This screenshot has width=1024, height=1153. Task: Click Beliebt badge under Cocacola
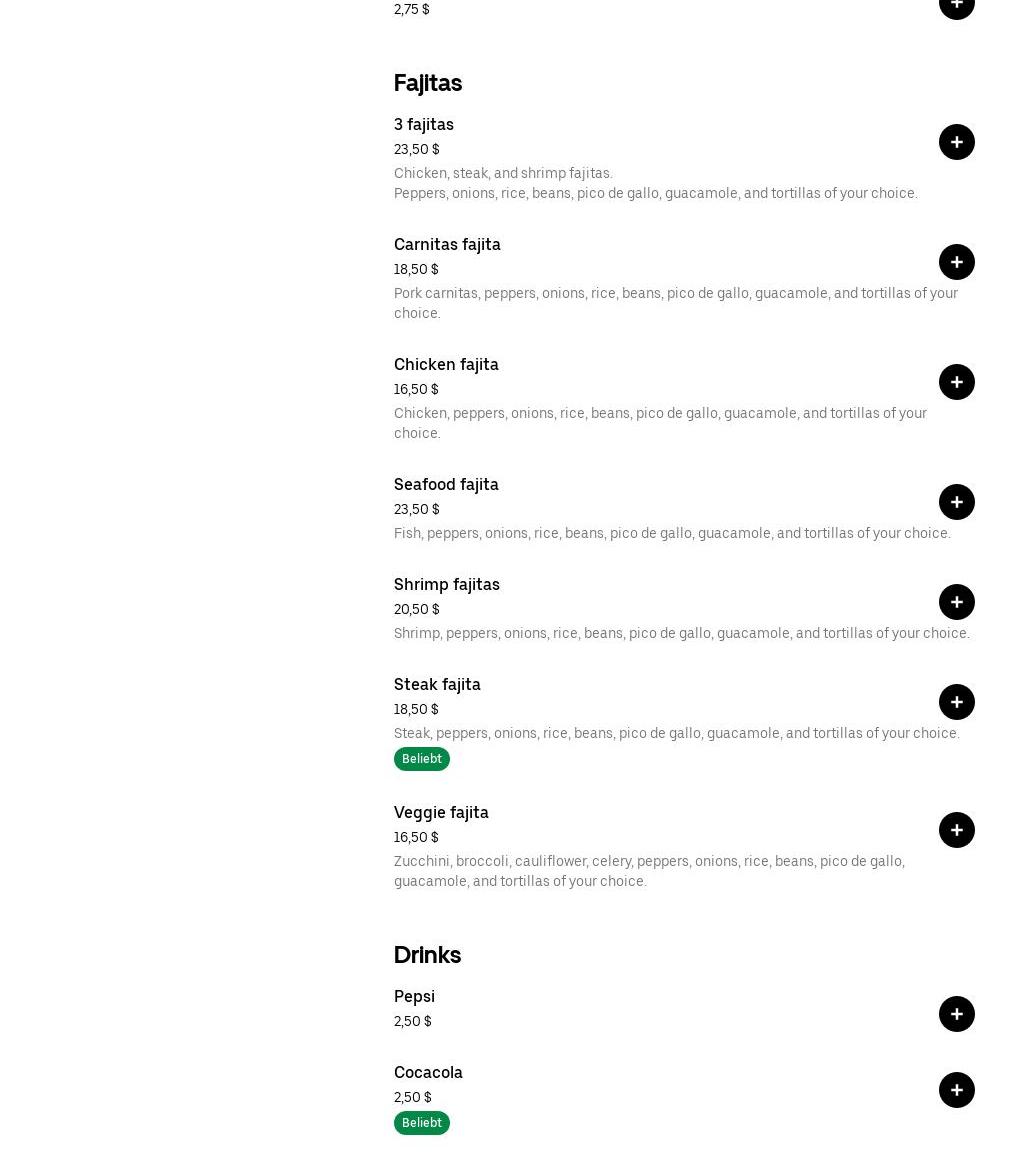point(421,1123)
